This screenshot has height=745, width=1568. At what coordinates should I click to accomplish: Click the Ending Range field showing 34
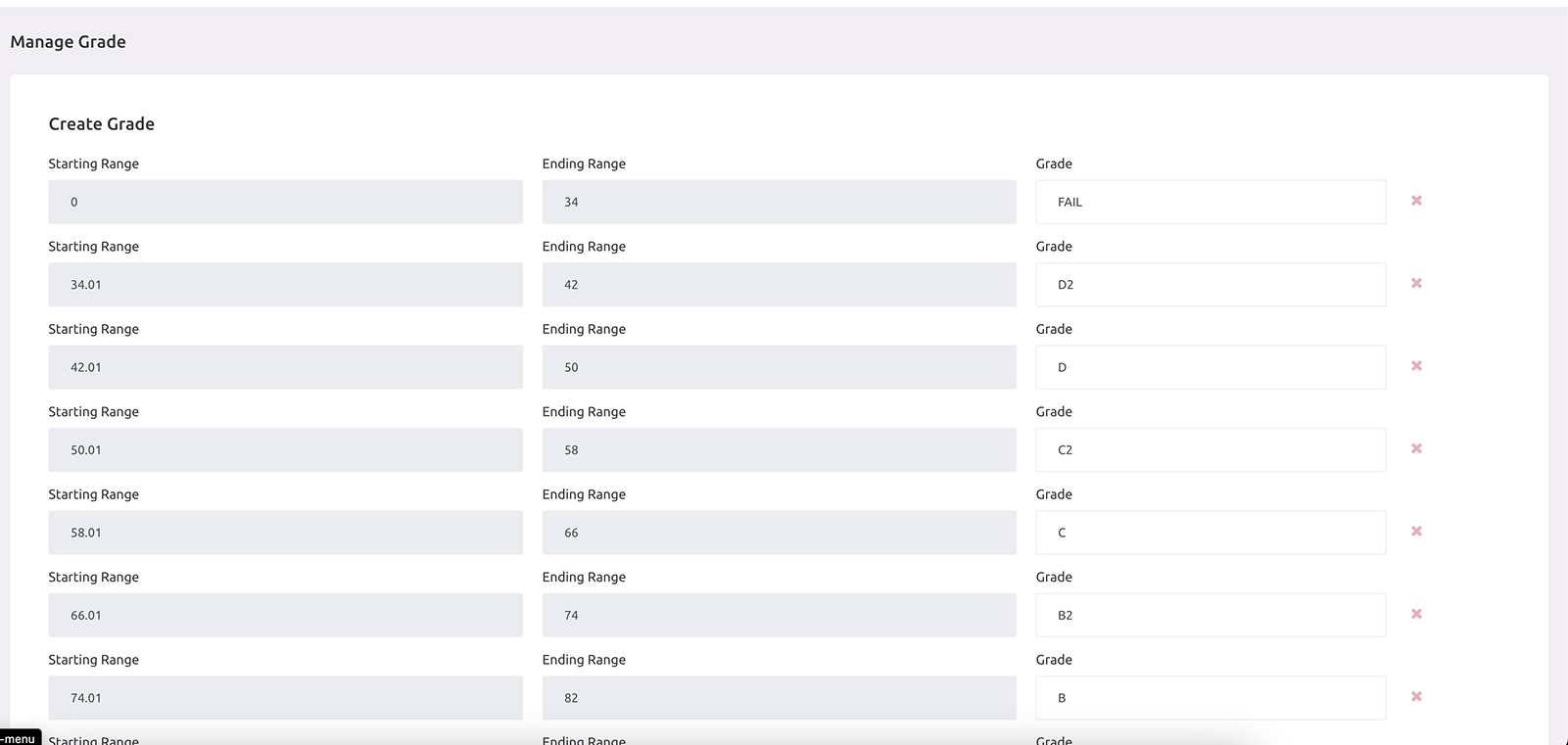click(779, 202)
